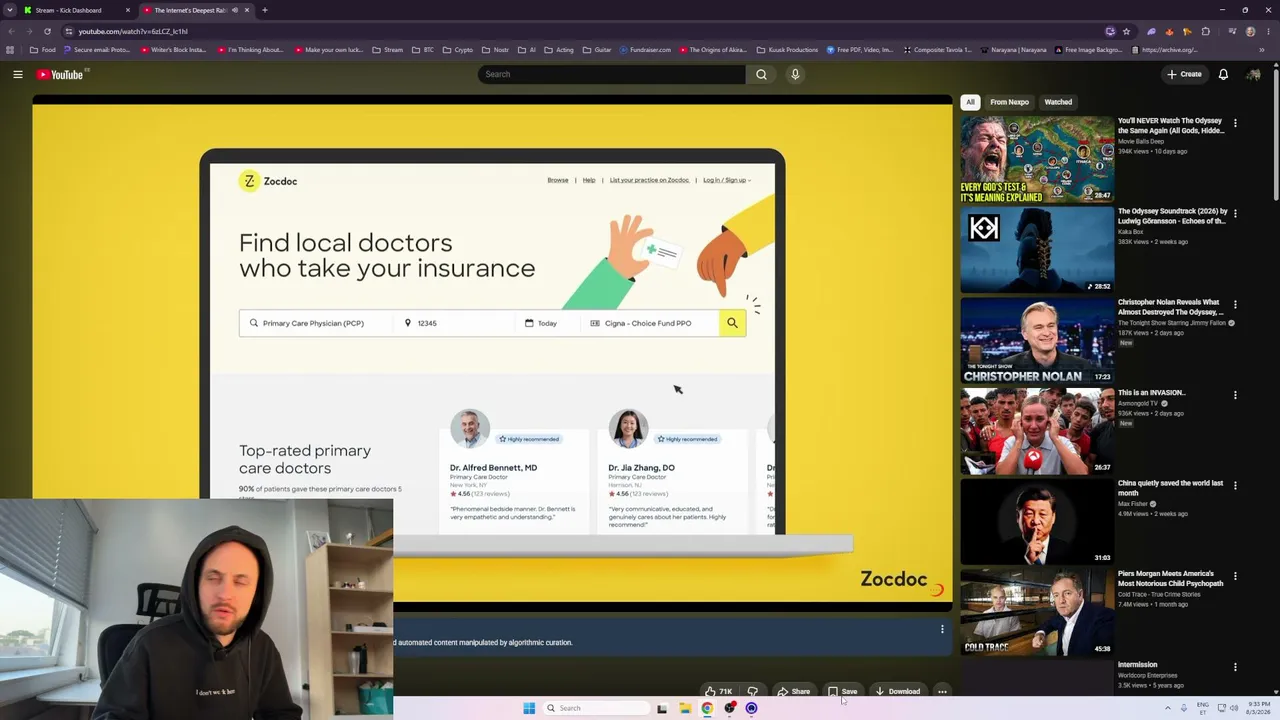Open the Windows Start menu
The width and height of the screenshot is (1280, 720).
click(x=529, y=708)
